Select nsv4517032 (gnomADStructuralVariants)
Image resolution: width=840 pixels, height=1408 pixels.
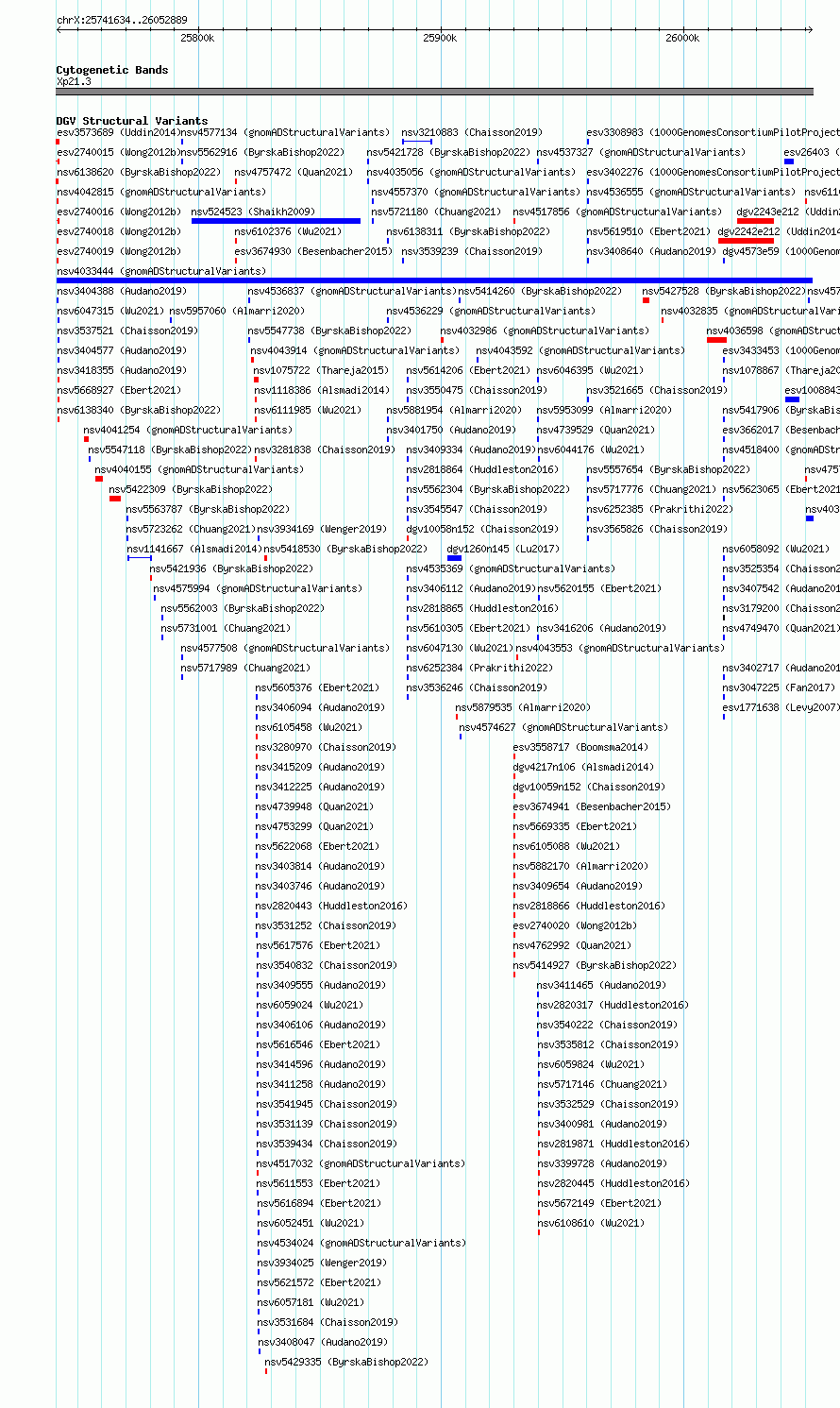pos(361,1163)
